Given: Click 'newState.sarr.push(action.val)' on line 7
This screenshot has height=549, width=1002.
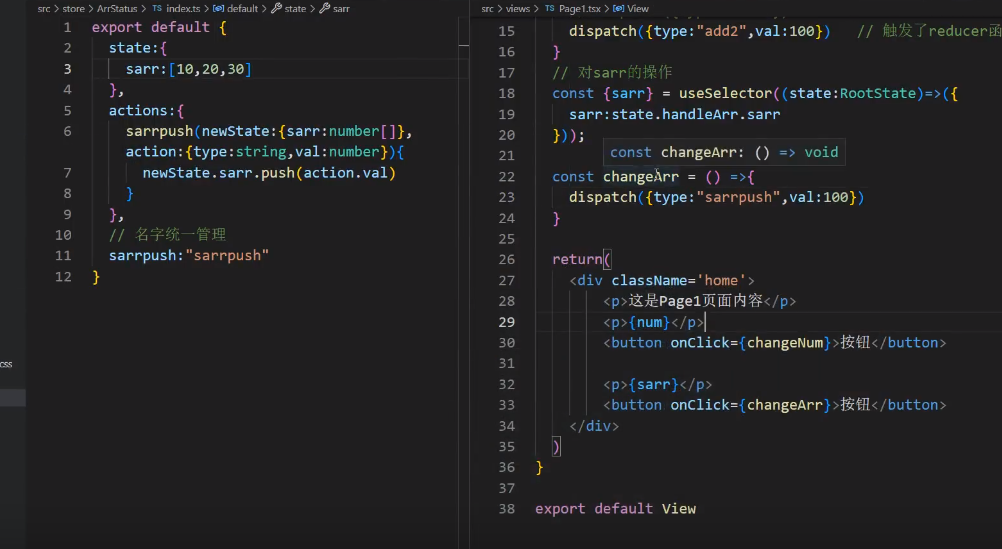Looking at the screenshot, I should (x=269, y=173).
